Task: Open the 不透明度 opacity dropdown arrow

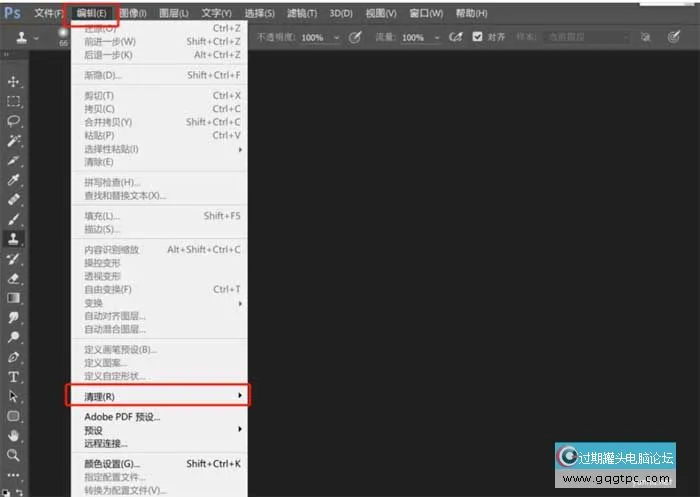Action: (336, 37)
